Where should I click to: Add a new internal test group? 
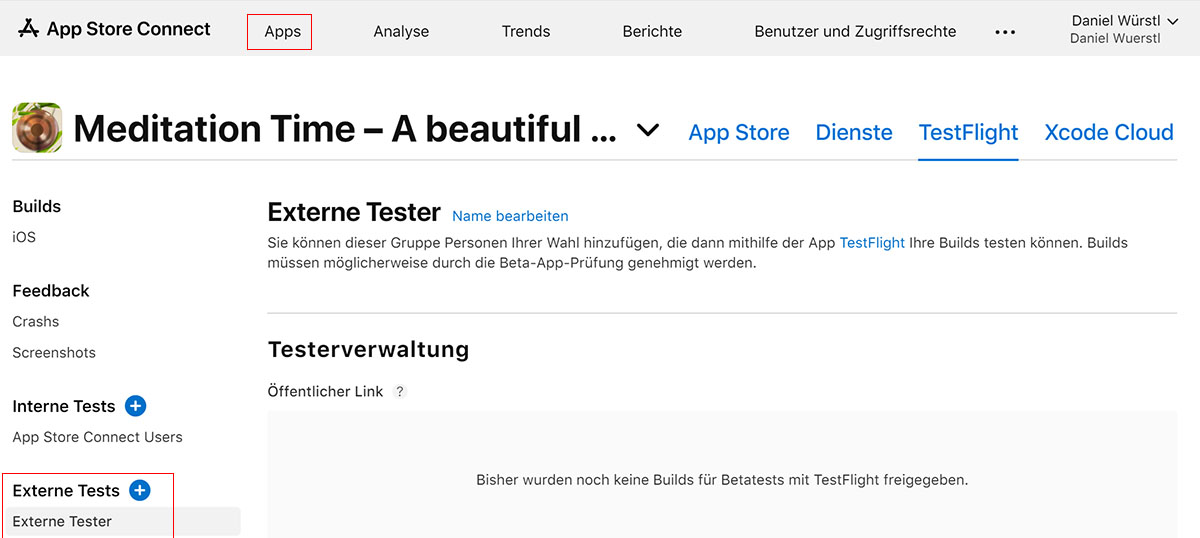135,406
